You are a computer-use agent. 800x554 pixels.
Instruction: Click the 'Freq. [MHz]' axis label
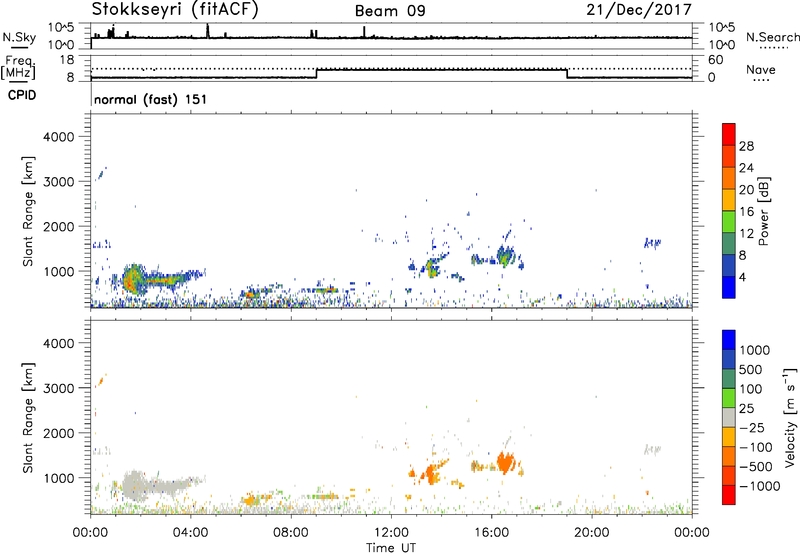18,68
